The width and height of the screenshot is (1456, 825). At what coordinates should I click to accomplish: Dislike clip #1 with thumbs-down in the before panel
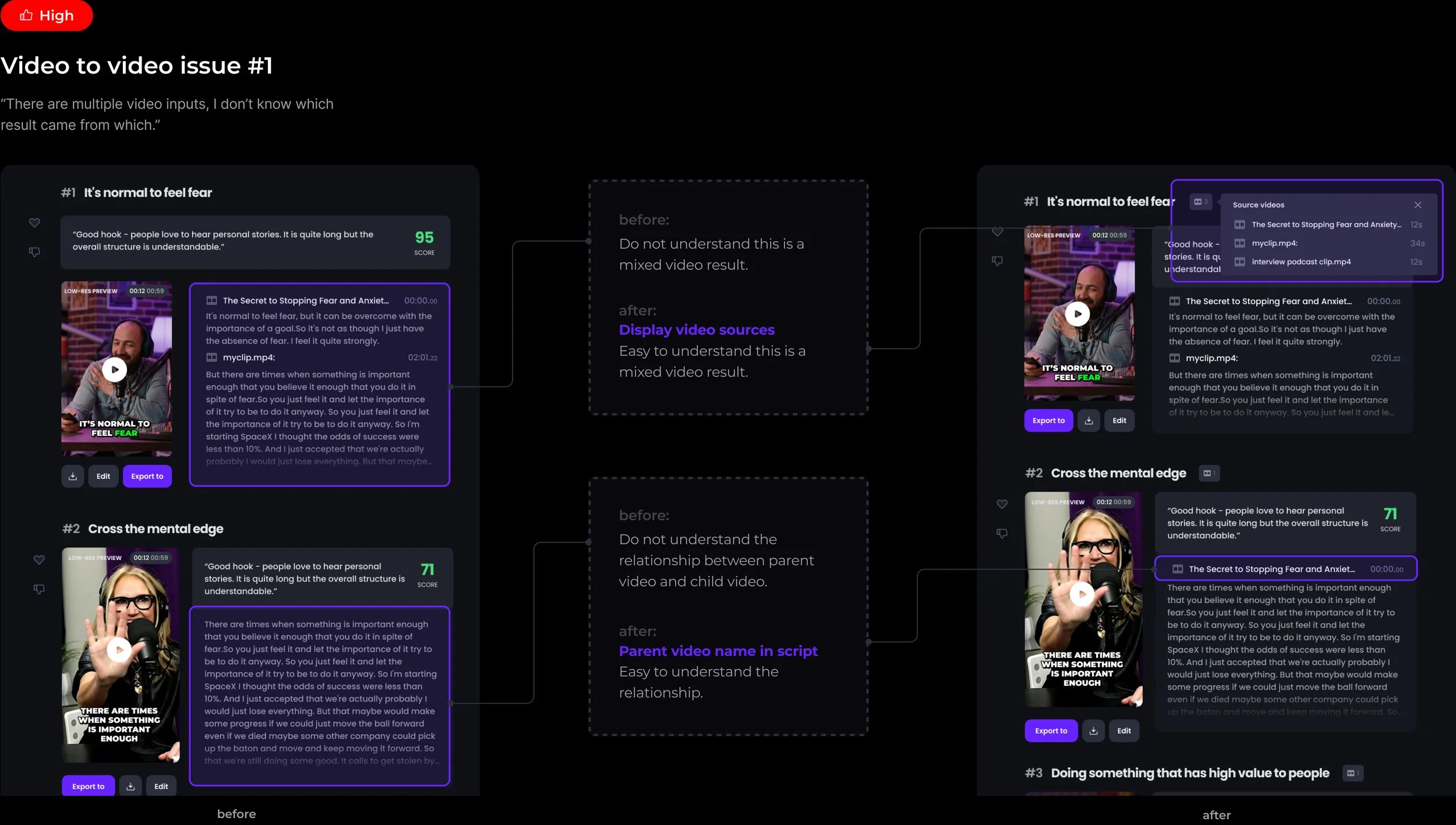34,252
